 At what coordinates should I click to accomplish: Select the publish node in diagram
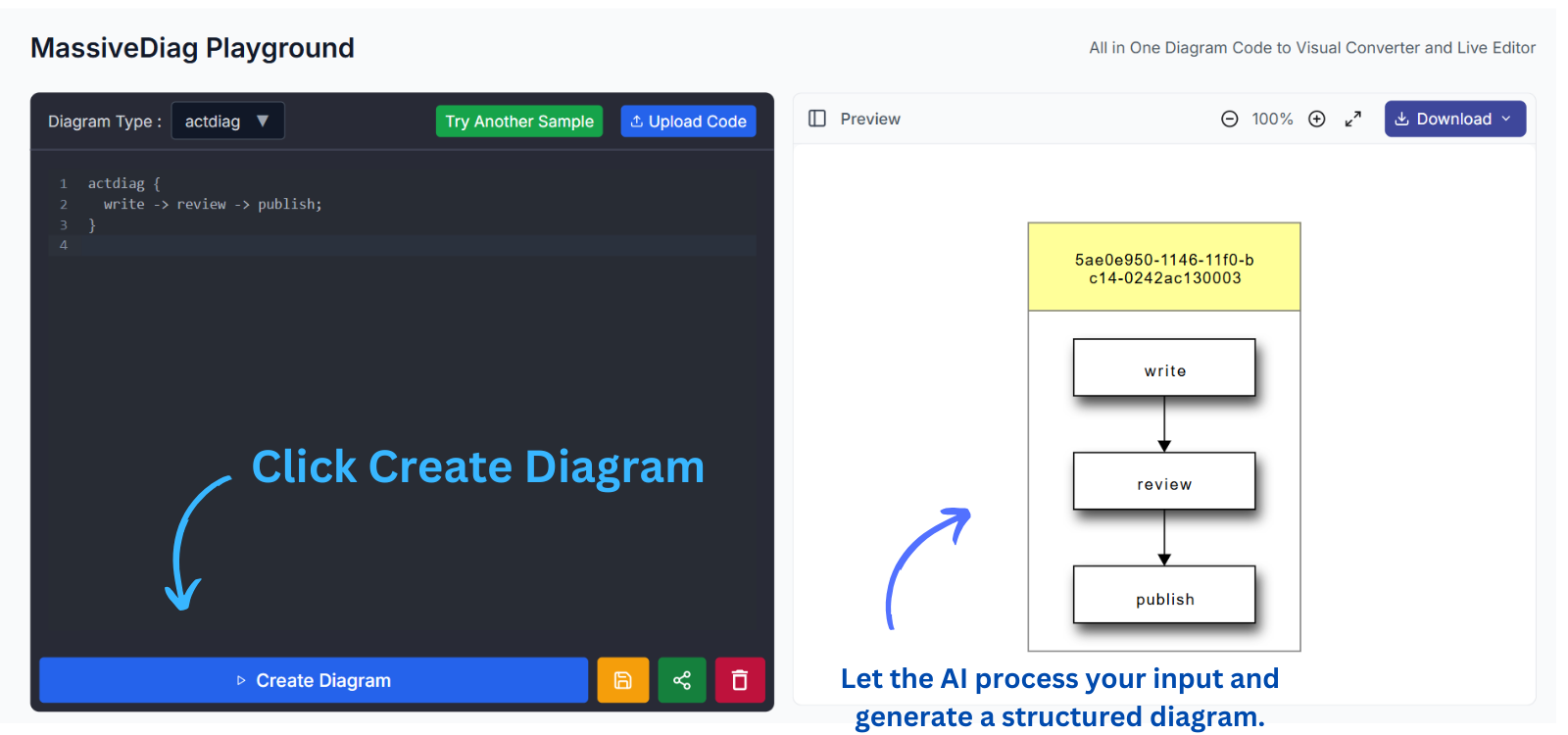point(1164,595)
